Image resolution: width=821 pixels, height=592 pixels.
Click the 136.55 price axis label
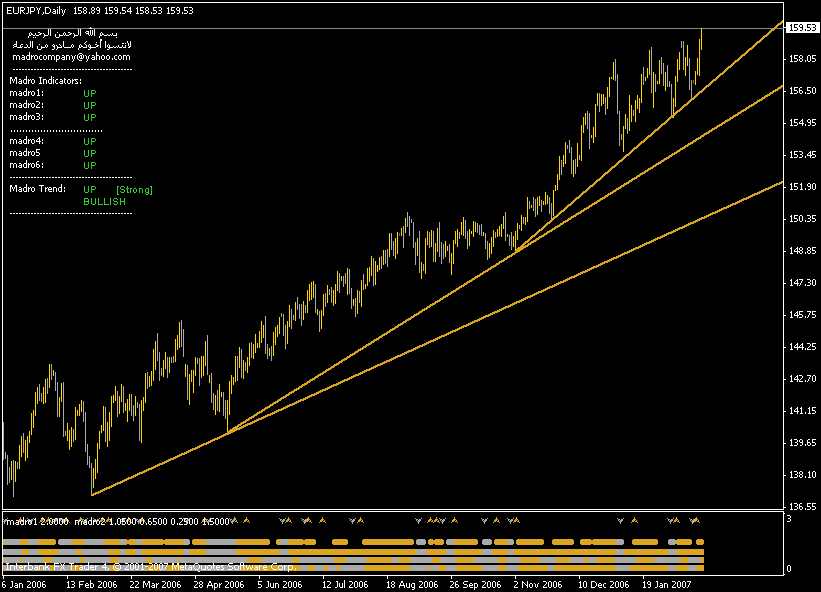pyautogui.click(x=800, y=507)
